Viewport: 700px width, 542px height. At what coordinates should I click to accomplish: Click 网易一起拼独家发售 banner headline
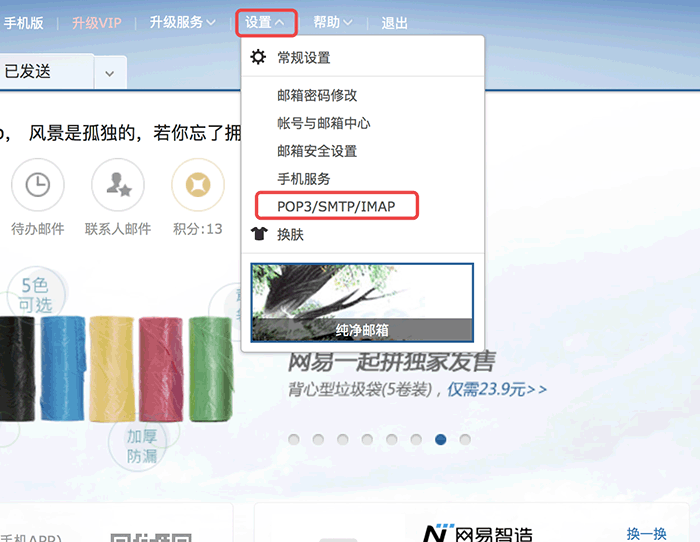[392, 362]
